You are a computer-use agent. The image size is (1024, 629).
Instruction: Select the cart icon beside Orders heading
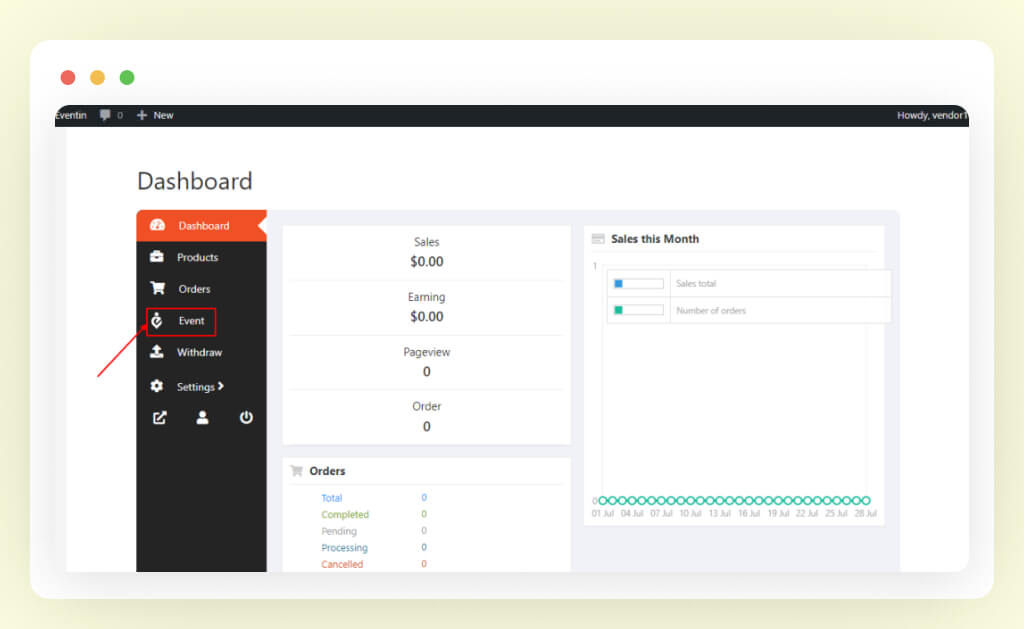tap(296, 471)
